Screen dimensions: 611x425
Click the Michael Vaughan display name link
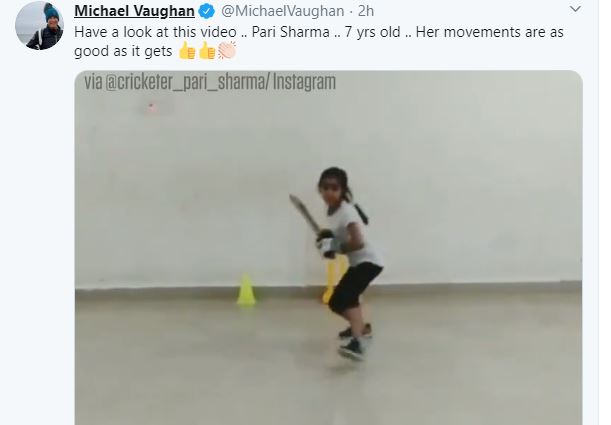point(134,11)
